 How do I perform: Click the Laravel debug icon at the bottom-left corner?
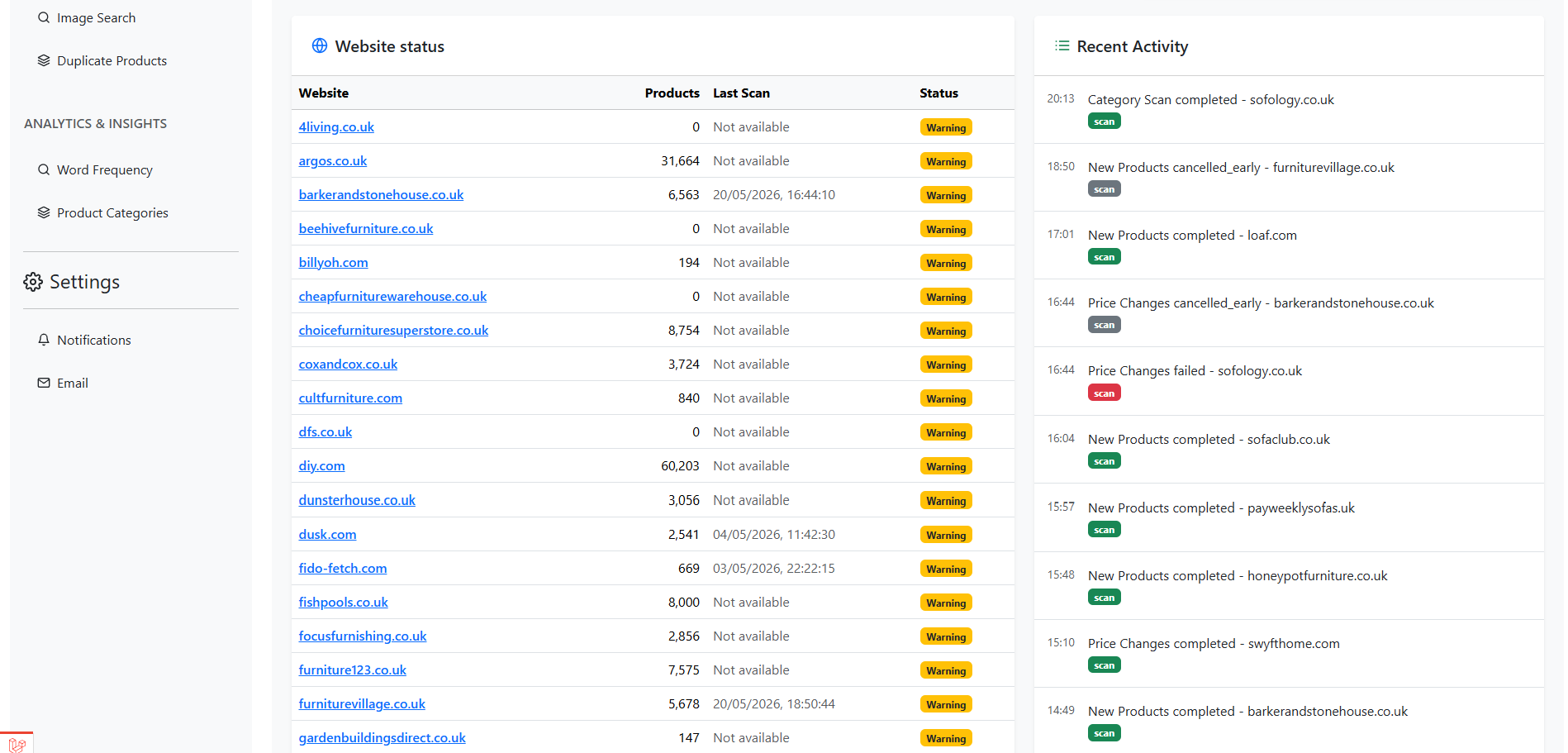(x=17, y=743)
